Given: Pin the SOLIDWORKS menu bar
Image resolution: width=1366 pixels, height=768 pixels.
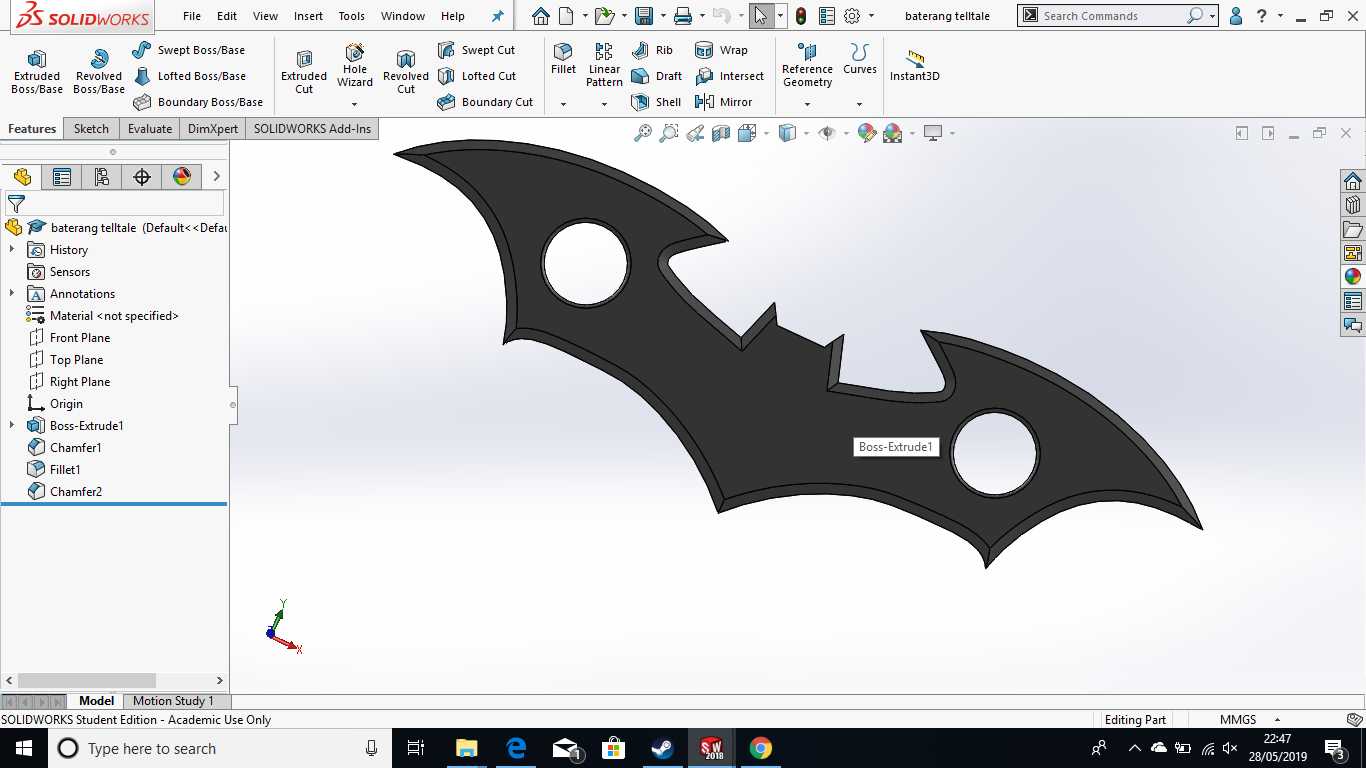Looking at the screenshot, I should pos(498,16).
